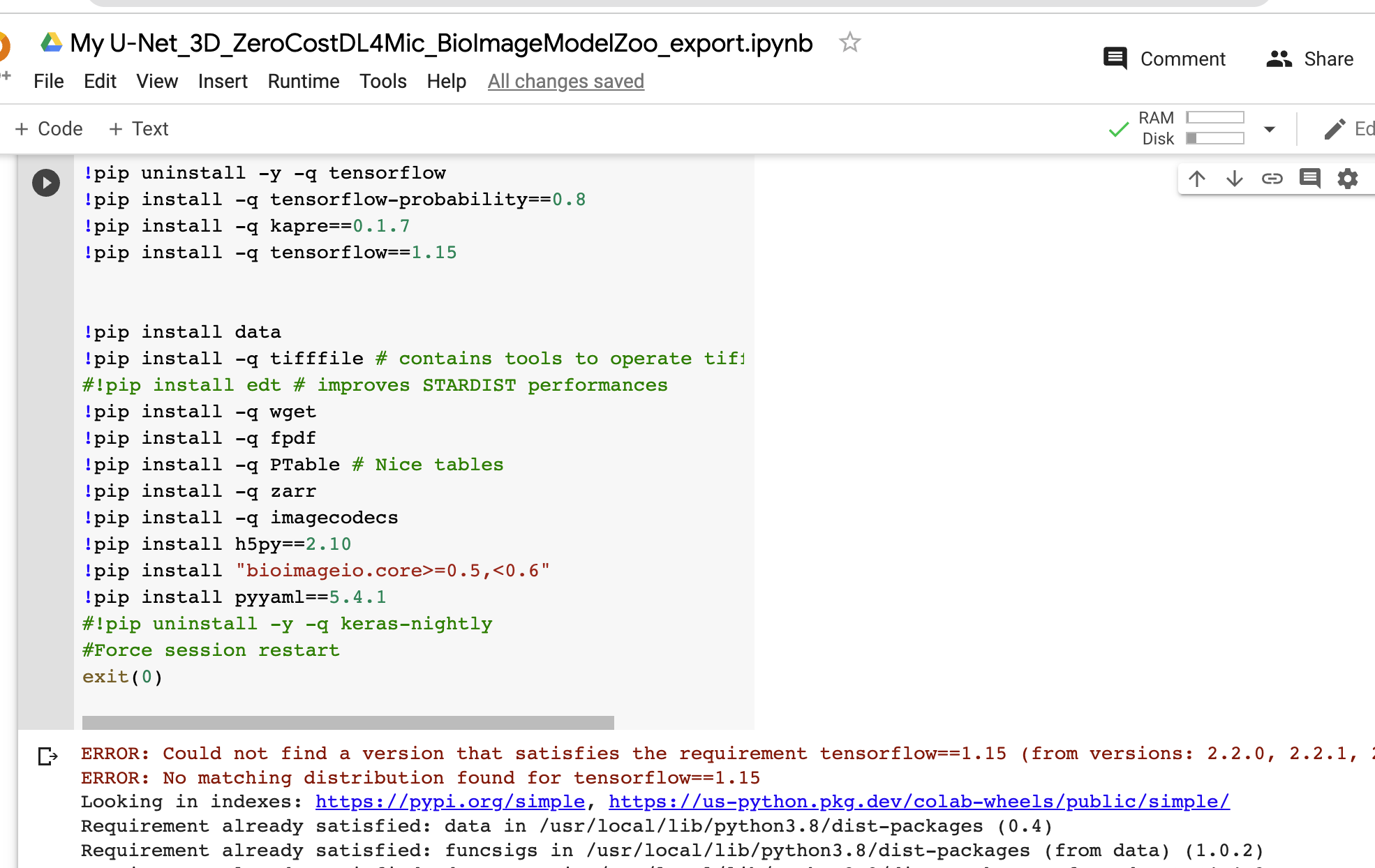1375x868 pixels.
Task: Copy link to cell icon
Action: tap(1272, 179)
